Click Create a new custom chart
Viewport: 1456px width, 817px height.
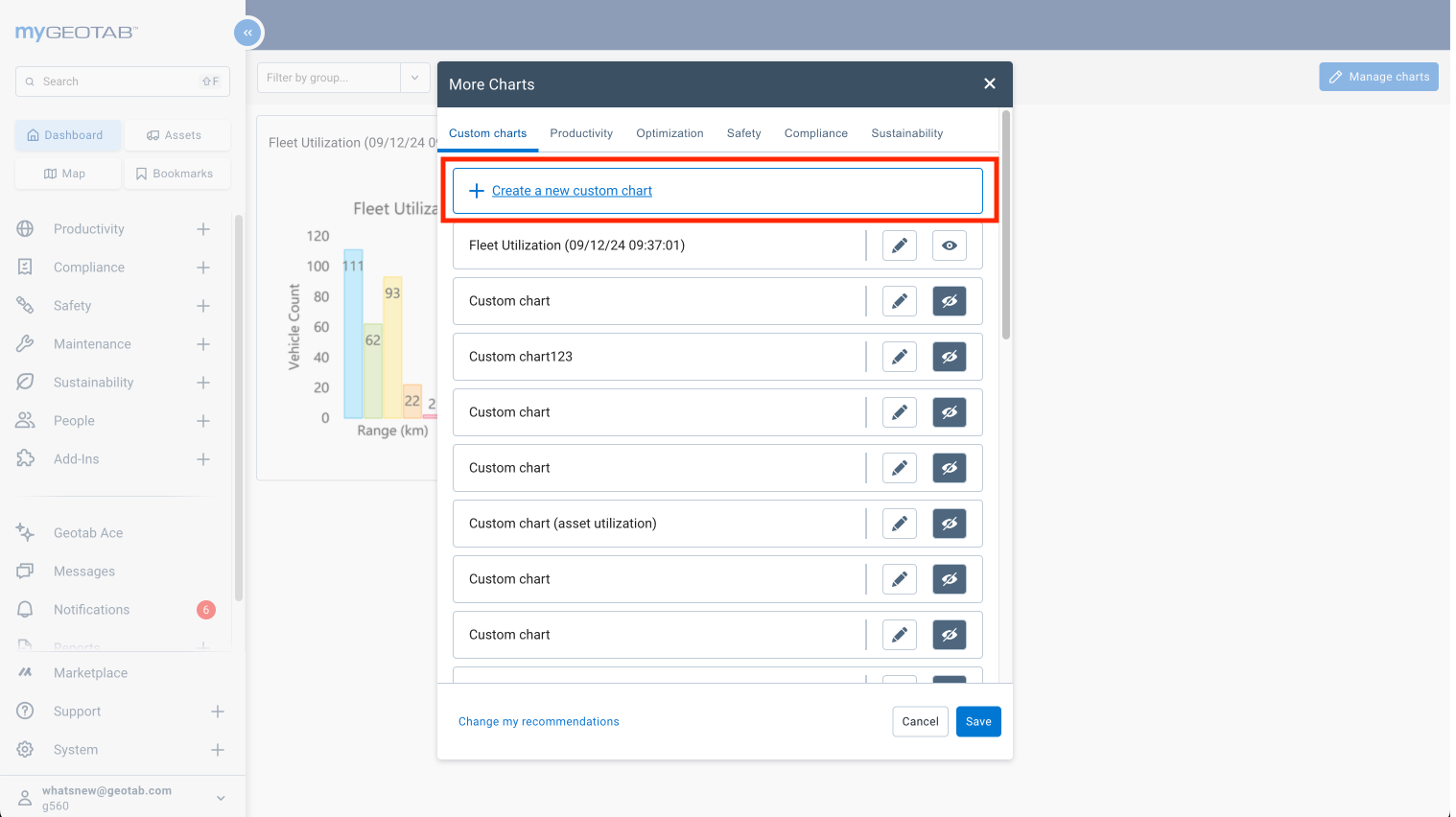716,190
